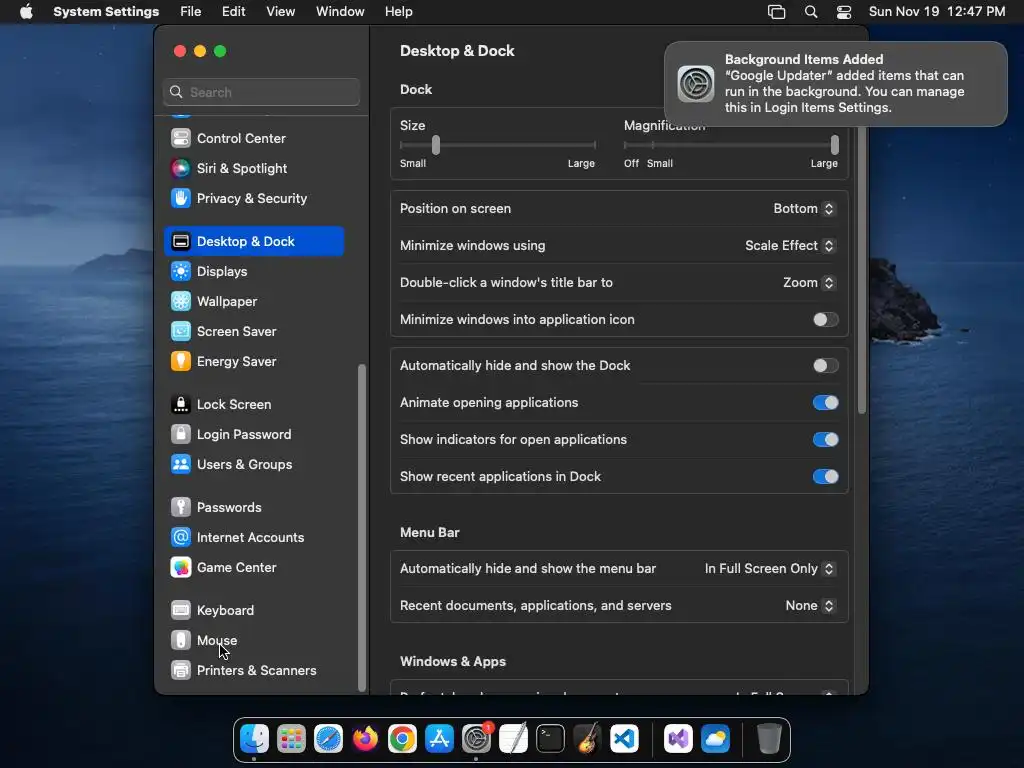The image size is (1024, 768).
Task: Open the View menu
Action: 280,12
